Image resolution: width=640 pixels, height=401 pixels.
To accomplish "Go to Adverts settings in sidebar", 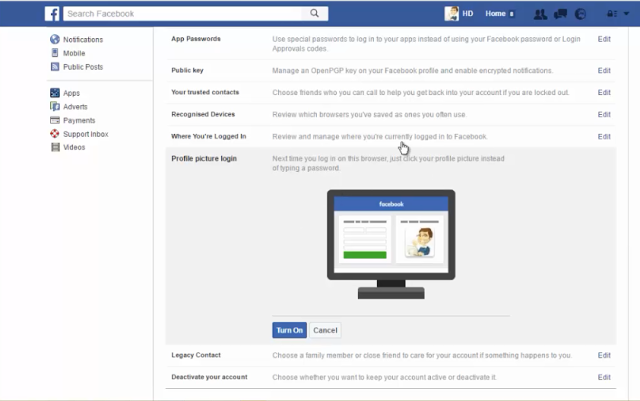I will [75, 107].
